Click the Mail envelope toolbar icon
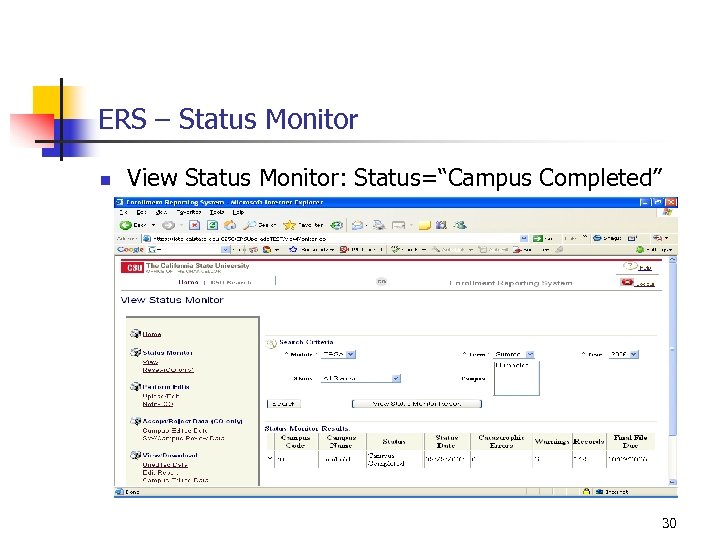 click(357, 225)
